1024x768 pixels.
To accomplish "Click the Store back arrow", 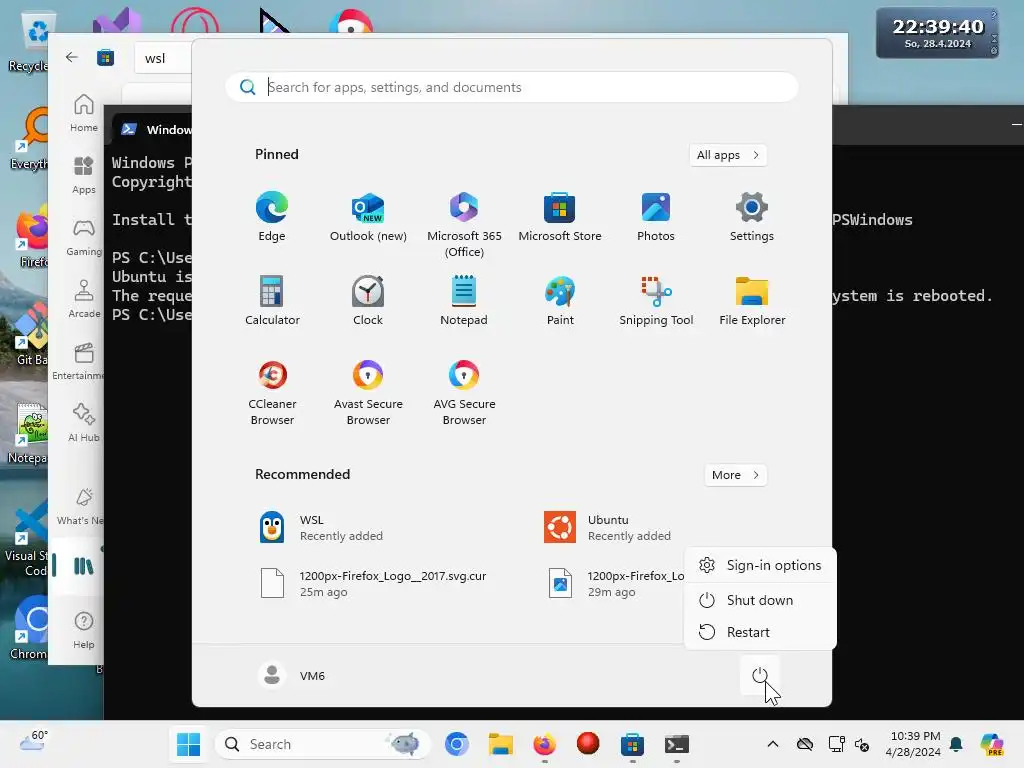I will 72,57.
